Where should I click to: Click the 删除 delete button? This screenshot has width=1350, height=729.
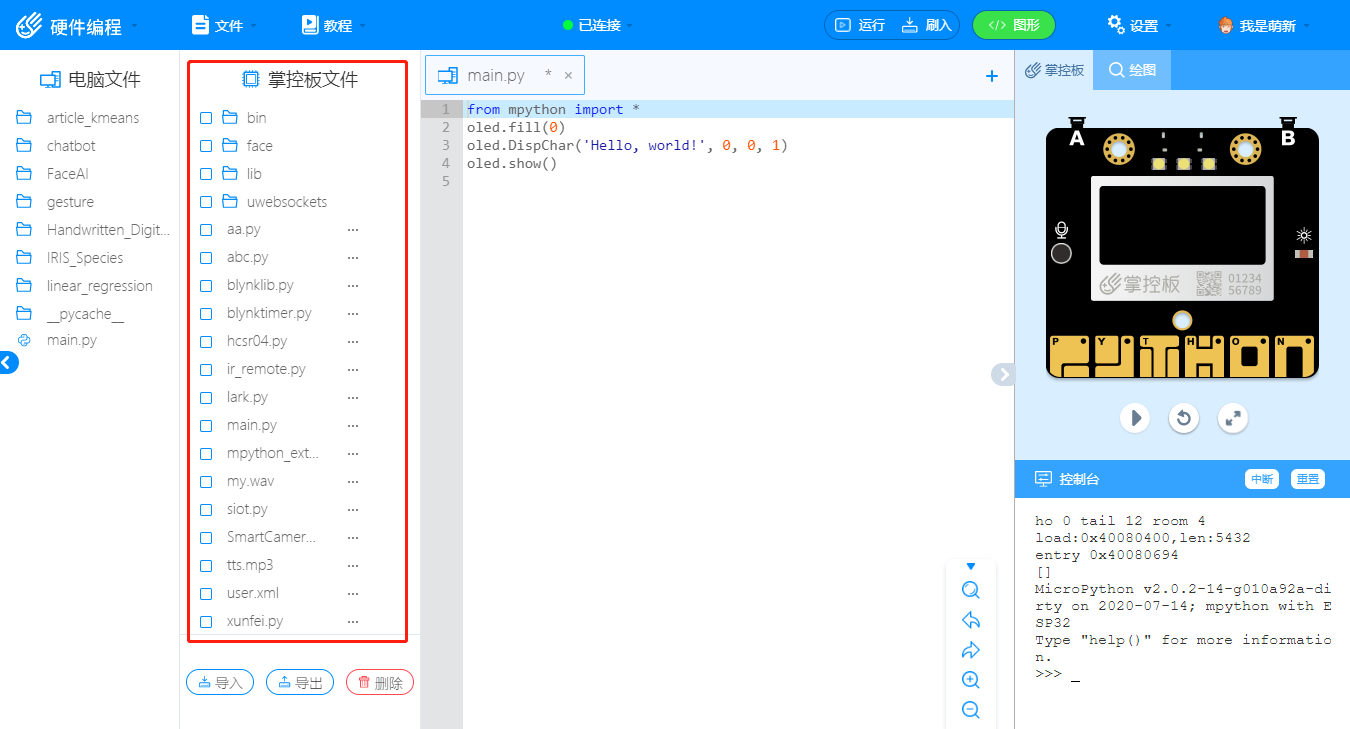[380, 682]
